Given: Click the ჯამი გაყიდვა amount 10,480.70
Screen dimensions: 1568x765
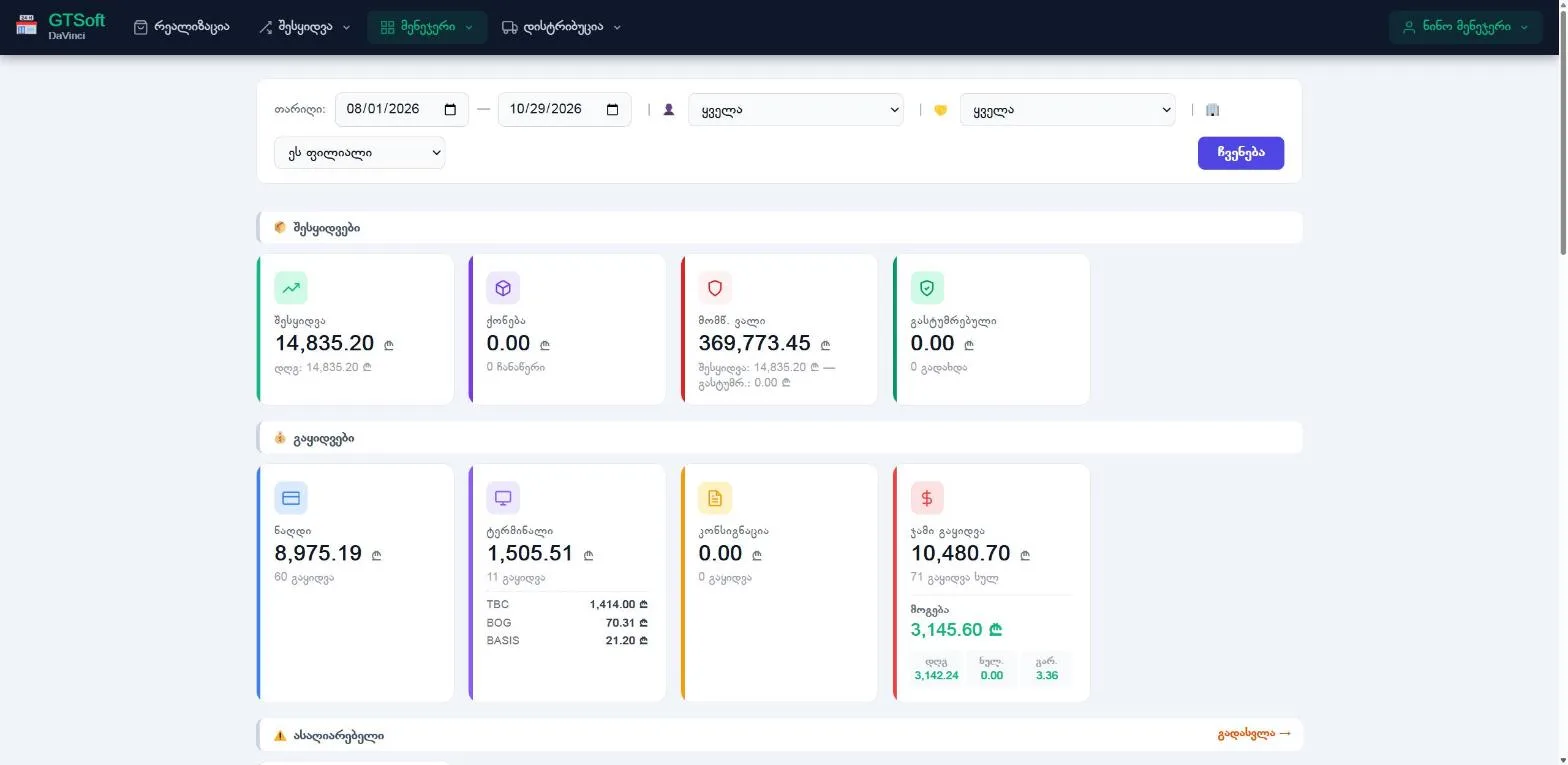Looking at the screenshot, I should [x=961, y=554].
